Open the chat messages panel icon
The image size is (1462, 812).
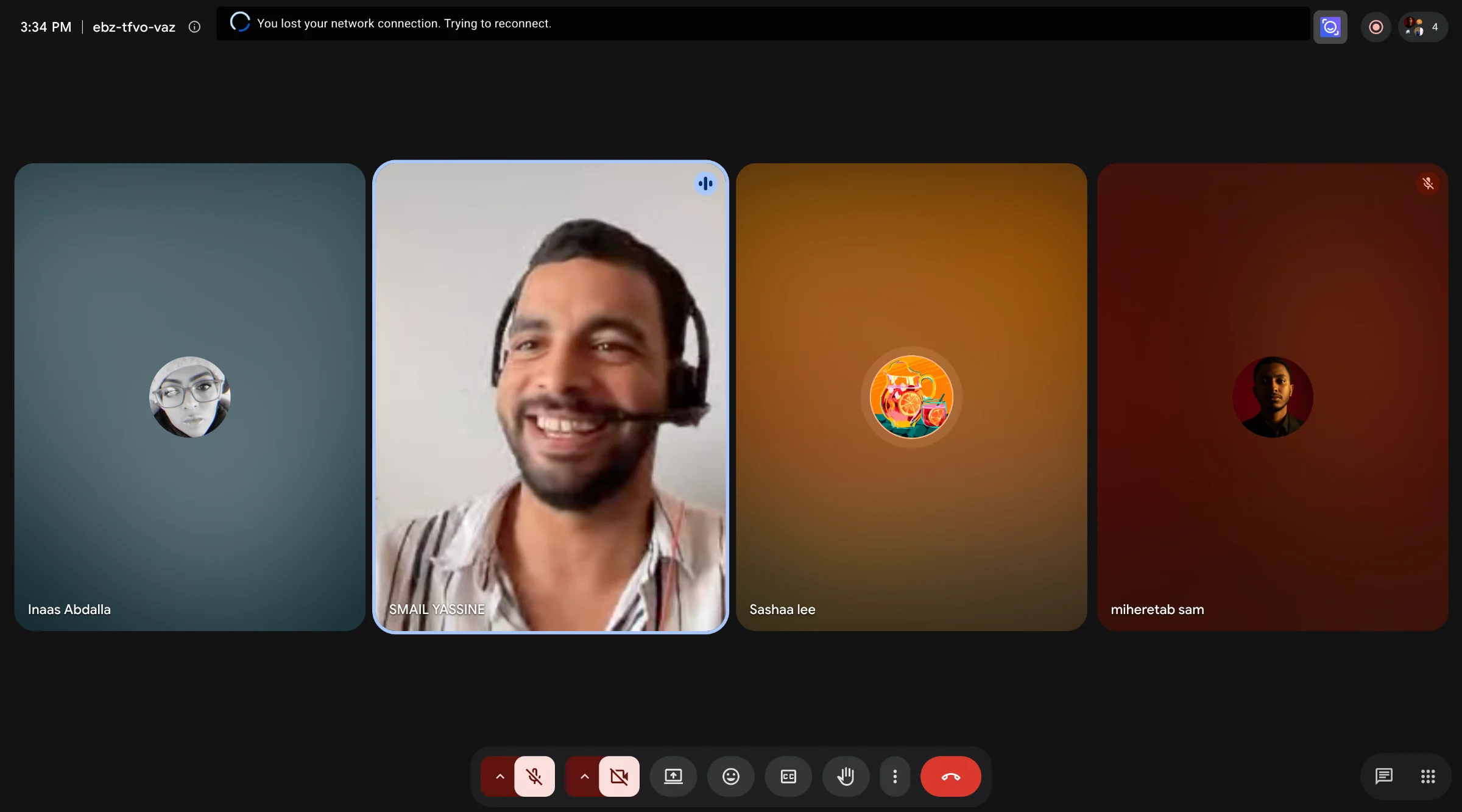pyautogui.click(x=1383, y=776)
